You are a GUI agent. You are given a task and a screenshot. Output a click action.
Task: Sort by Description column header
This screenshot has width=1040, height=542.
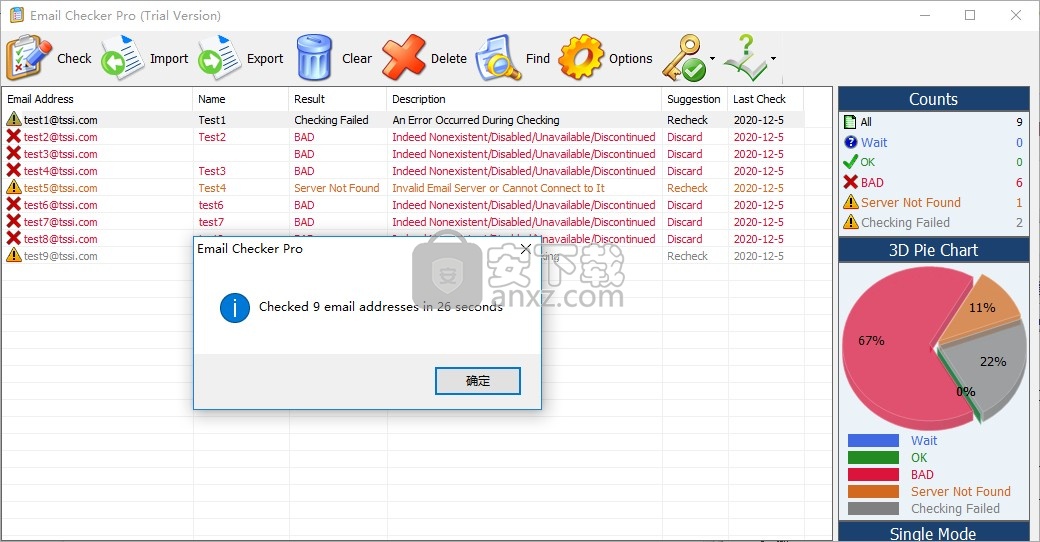[x=524, y=99]
